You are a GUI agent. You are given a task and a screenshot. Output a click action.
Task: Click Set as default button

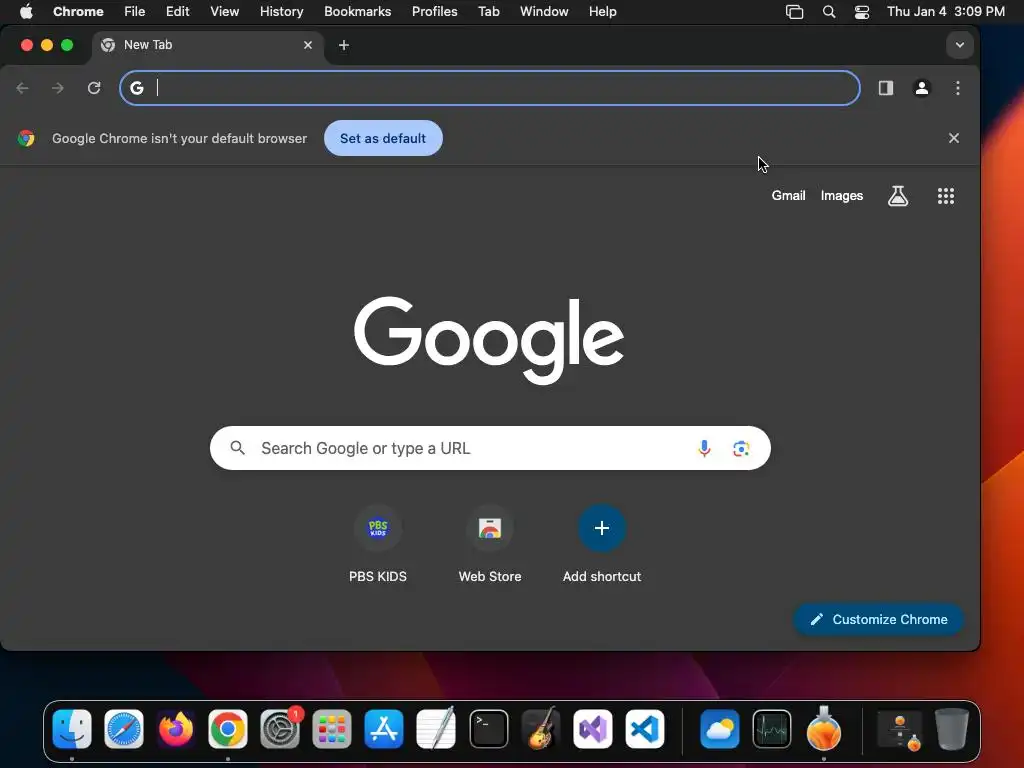pyautogui.click(x=383, y=138)
